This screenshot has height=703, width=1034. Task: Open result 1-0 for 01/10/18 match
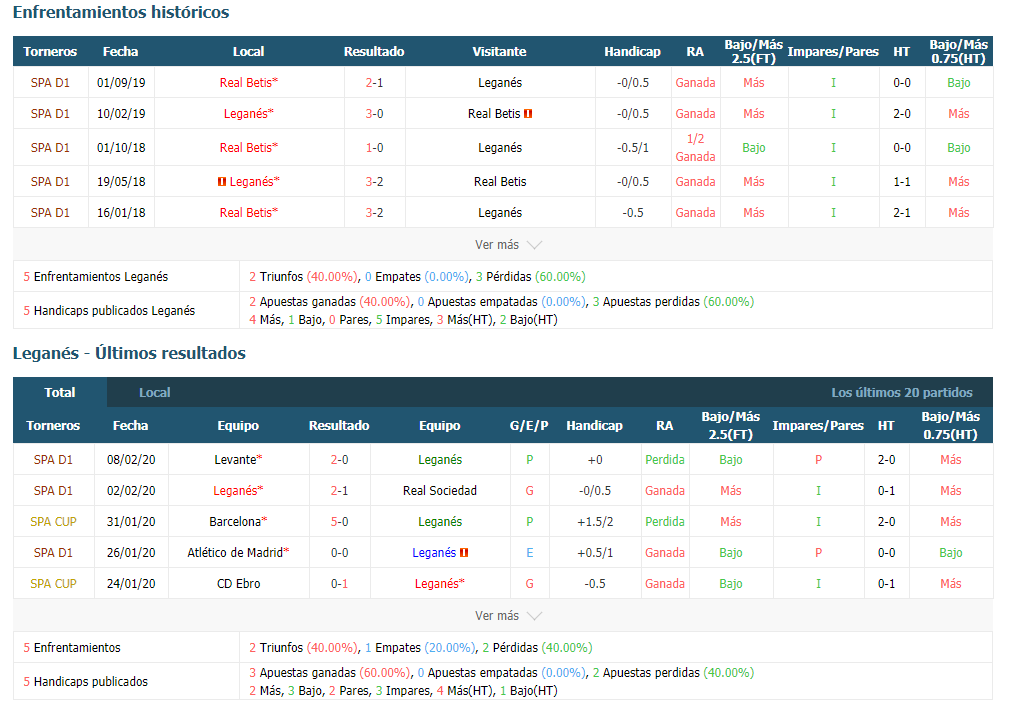374,148
